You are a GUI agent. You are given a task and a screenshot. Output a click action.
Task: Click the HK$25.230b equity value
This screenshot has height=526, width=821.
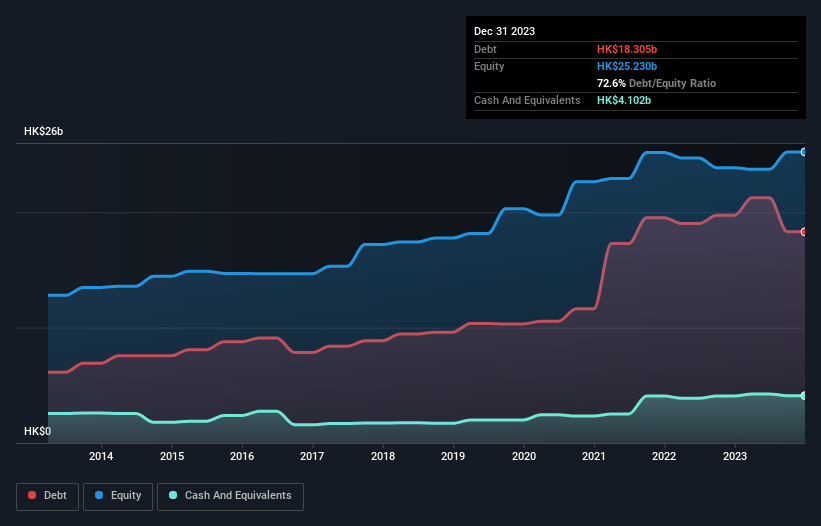[x=627, y=66]
